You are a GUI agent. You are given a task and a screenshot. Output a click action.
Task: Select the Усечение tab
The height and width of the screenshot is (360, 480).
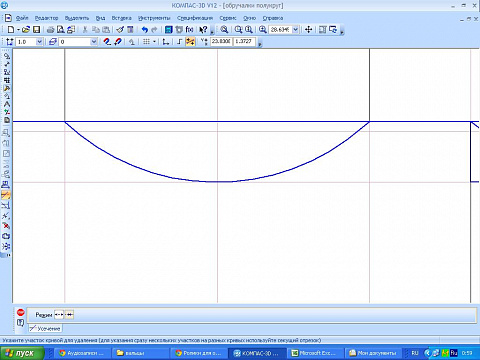(45, 328)
